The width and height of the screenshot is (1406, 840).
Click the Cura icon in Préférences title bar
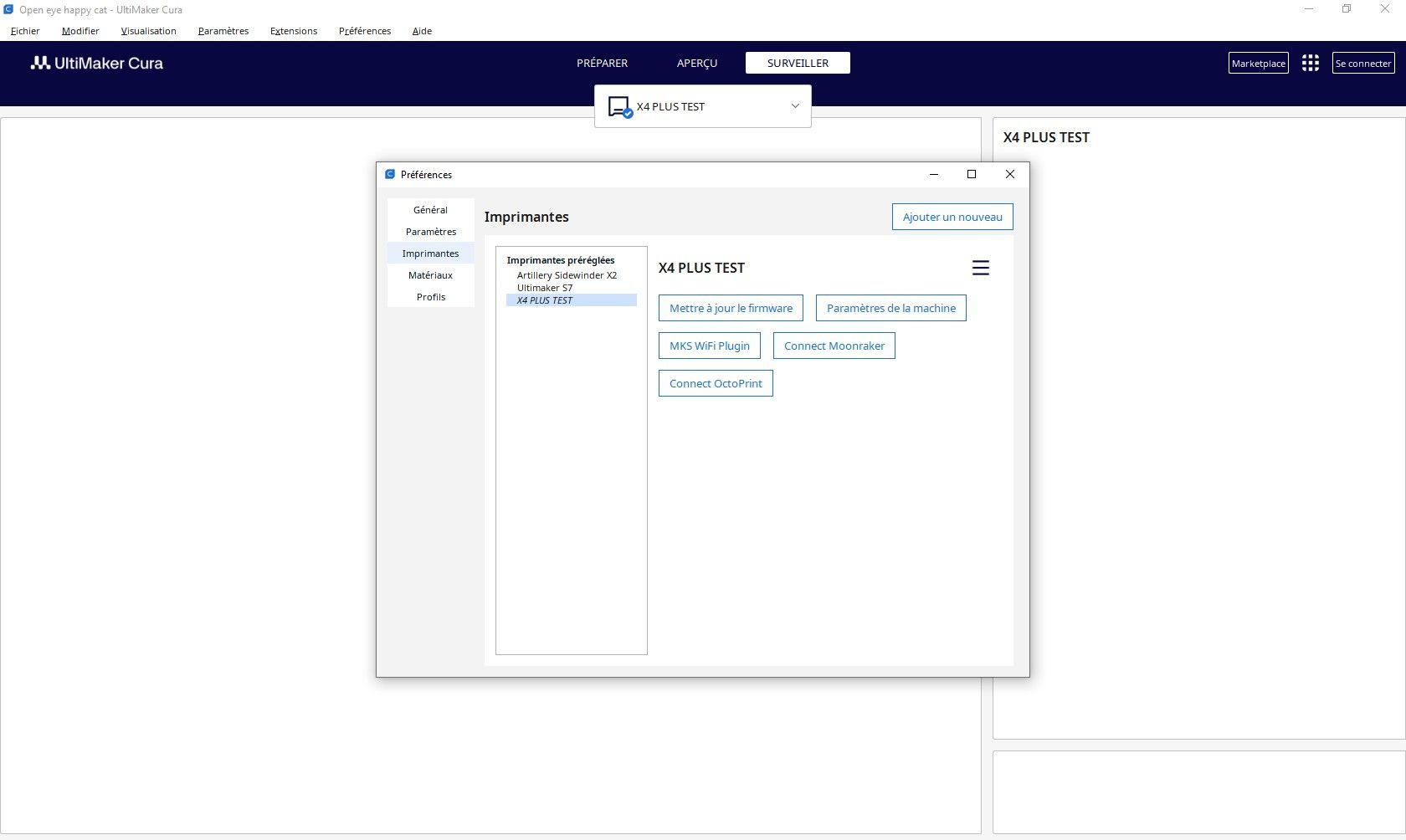coord(390,175)
